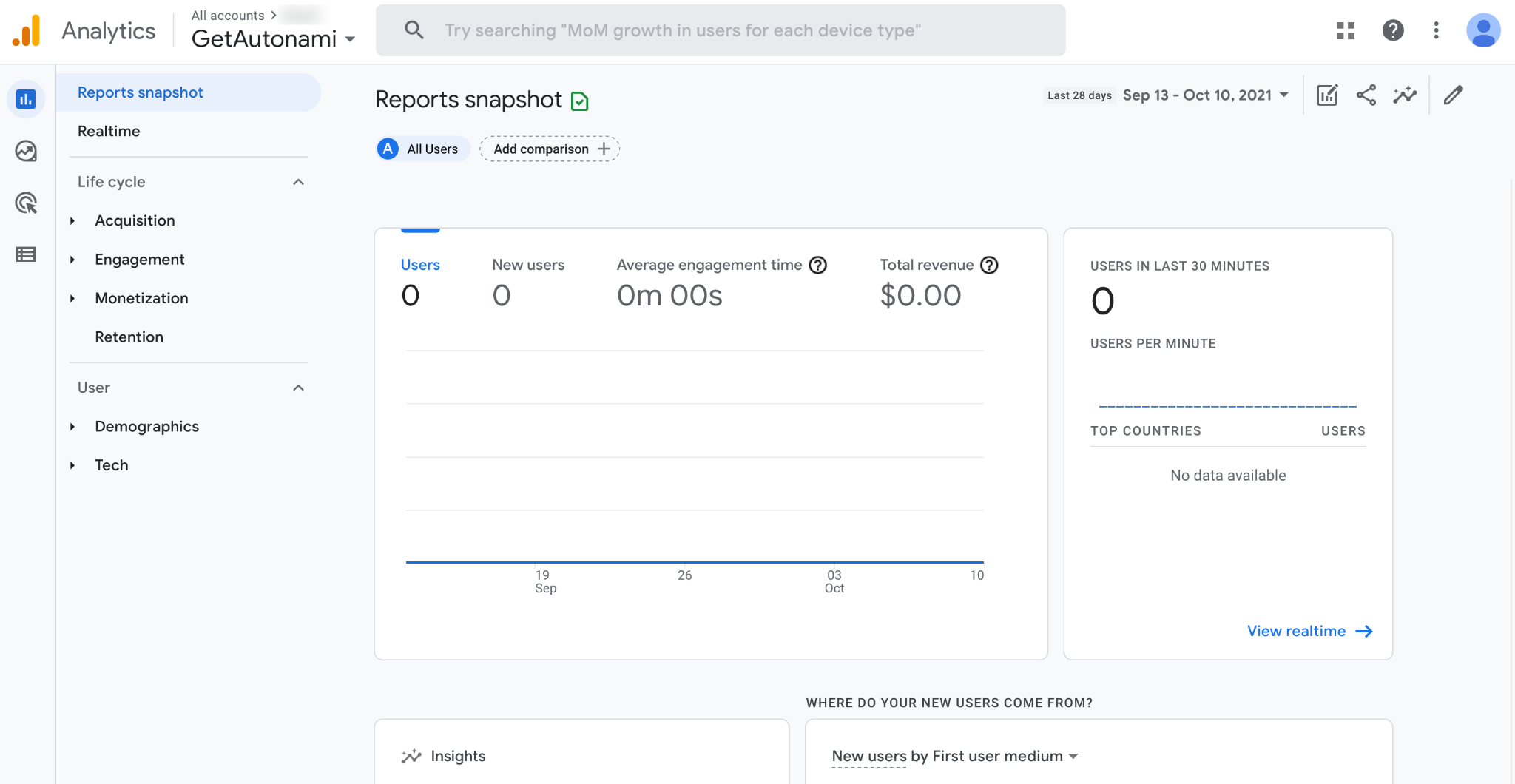The image size is (1515, 784).
Task: Open the Retention report
Action: point(129,337)
